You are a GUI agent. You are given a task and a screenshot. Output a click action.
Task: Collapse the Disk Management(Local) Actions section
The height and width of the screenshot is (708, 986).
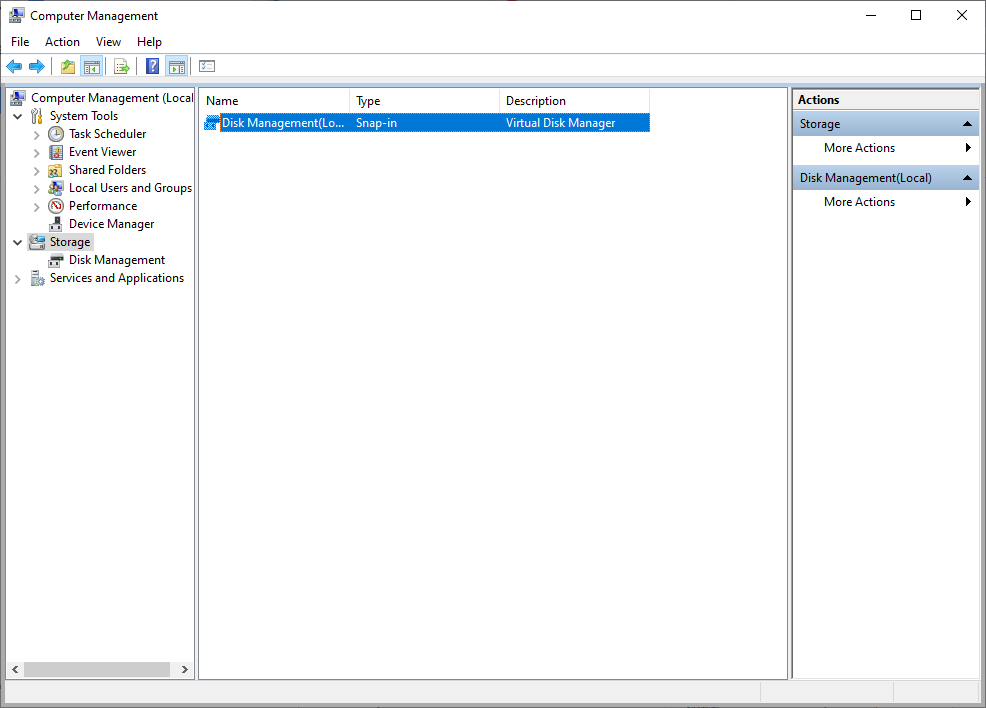tap(967, 177)
